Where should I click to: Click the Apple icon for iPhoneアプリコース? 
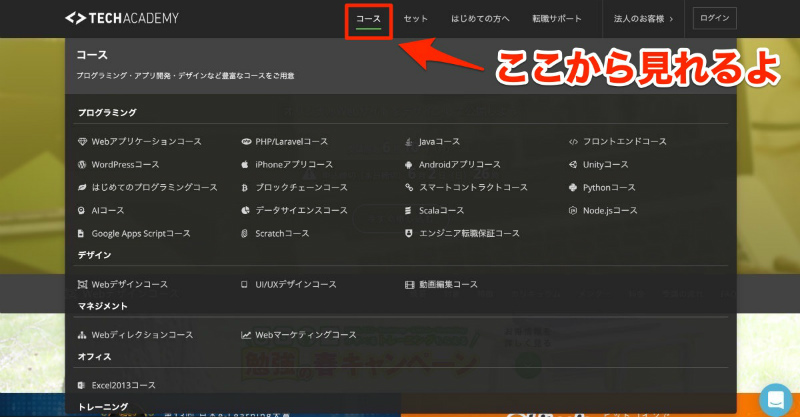pyautogui.click(x=245, y=165)
